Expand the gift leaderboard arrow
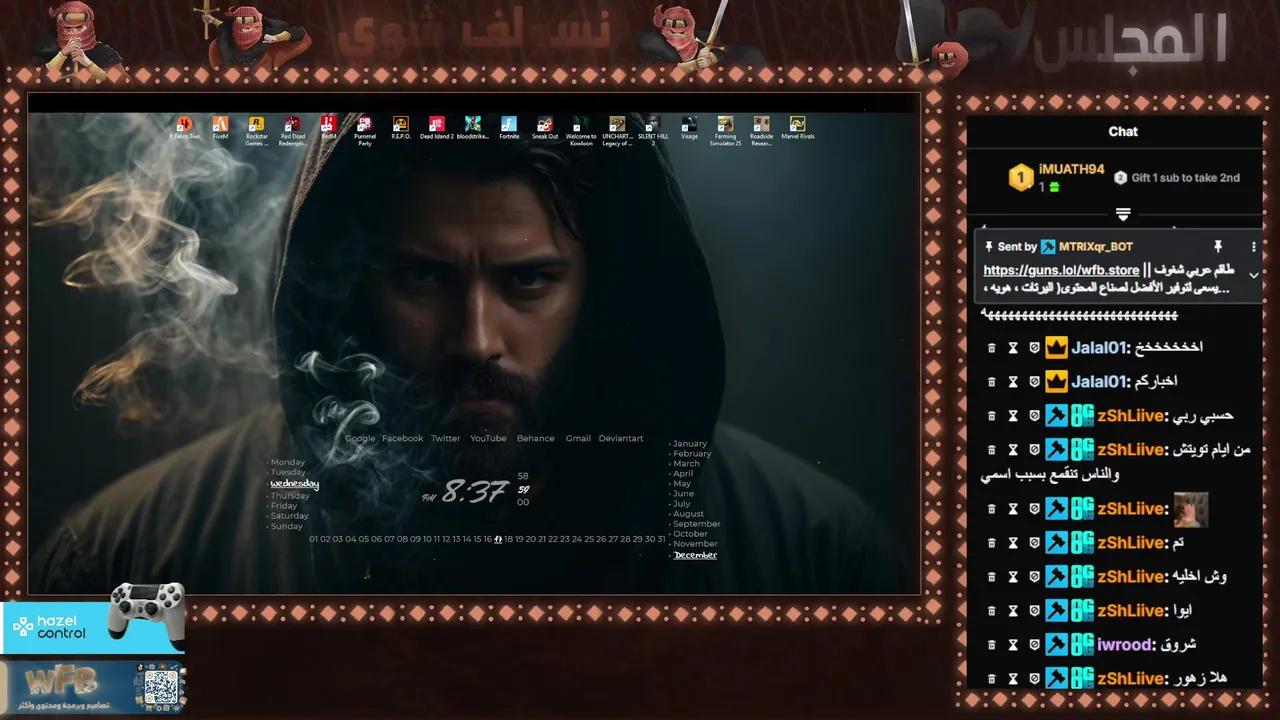Viewport: 1280px width, 720px height. click(1123, 214)
